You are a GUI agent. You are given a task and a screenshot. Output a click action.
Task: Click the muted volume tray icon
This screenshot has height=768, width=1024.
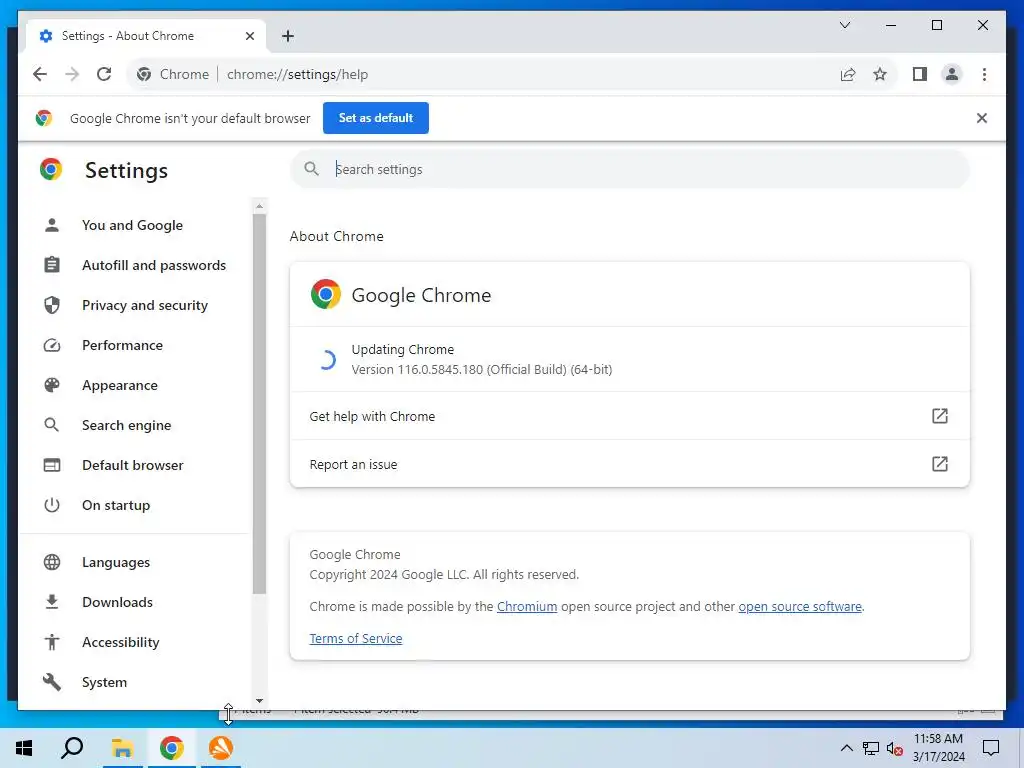coord(895,748)
